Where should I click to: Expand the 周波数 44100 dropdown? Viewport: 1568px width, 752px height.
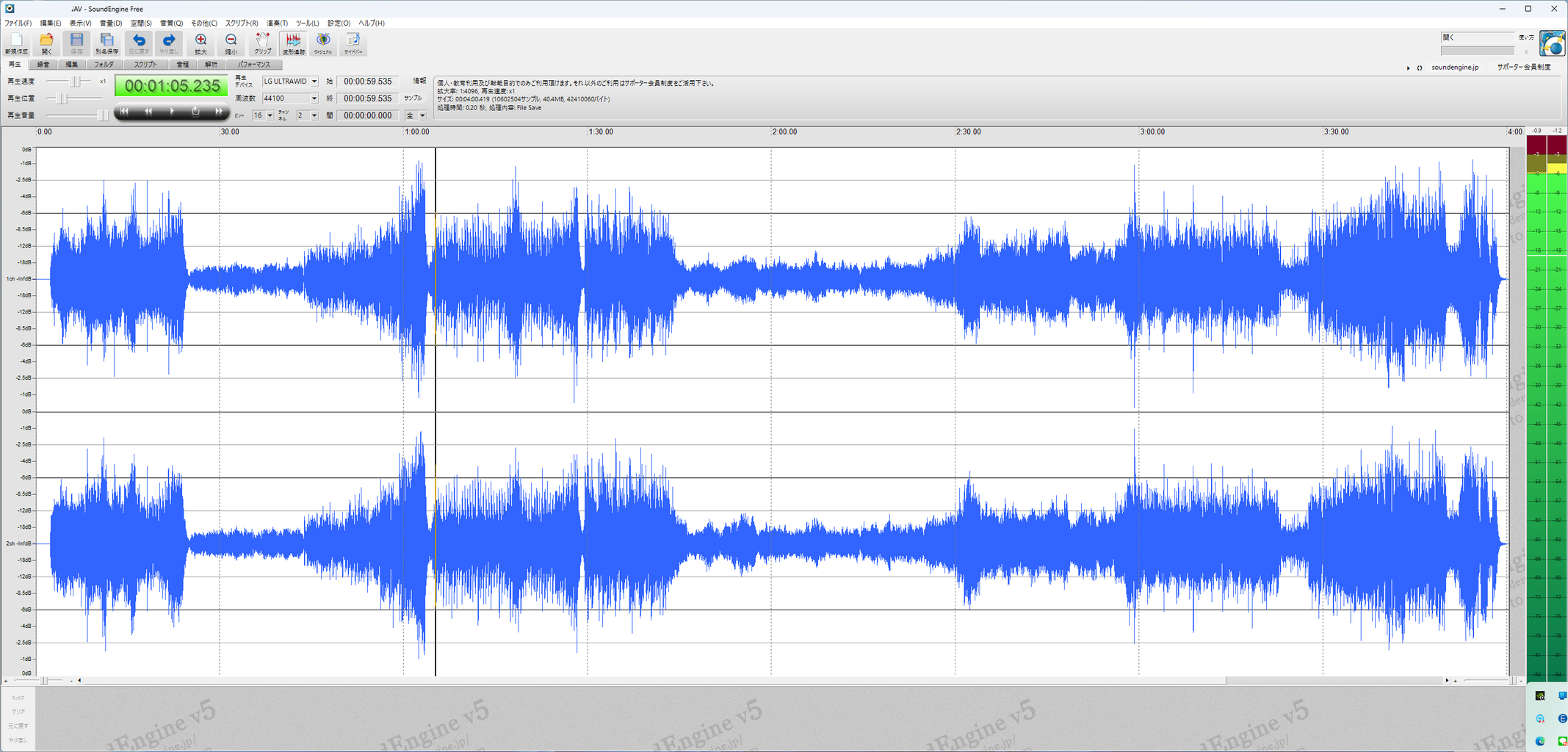pyautogui.click(x=314, y=98)
